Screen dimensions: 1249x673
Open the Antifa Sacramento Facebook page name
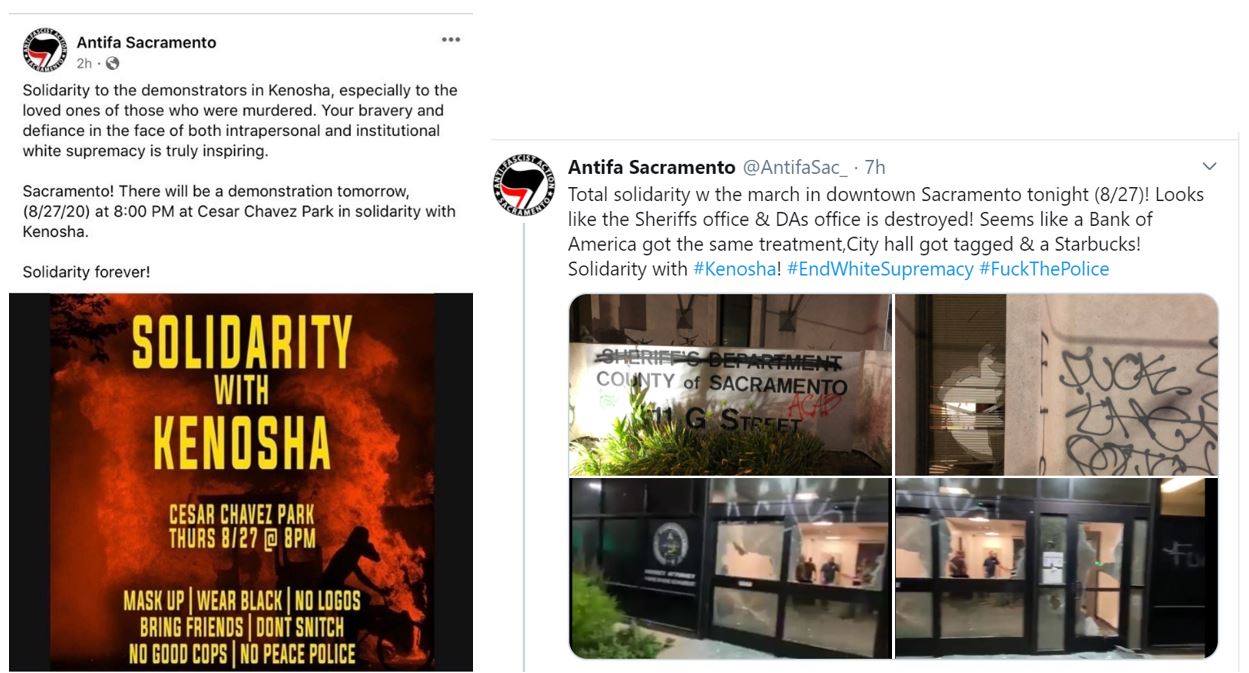[x=146, y=42]
